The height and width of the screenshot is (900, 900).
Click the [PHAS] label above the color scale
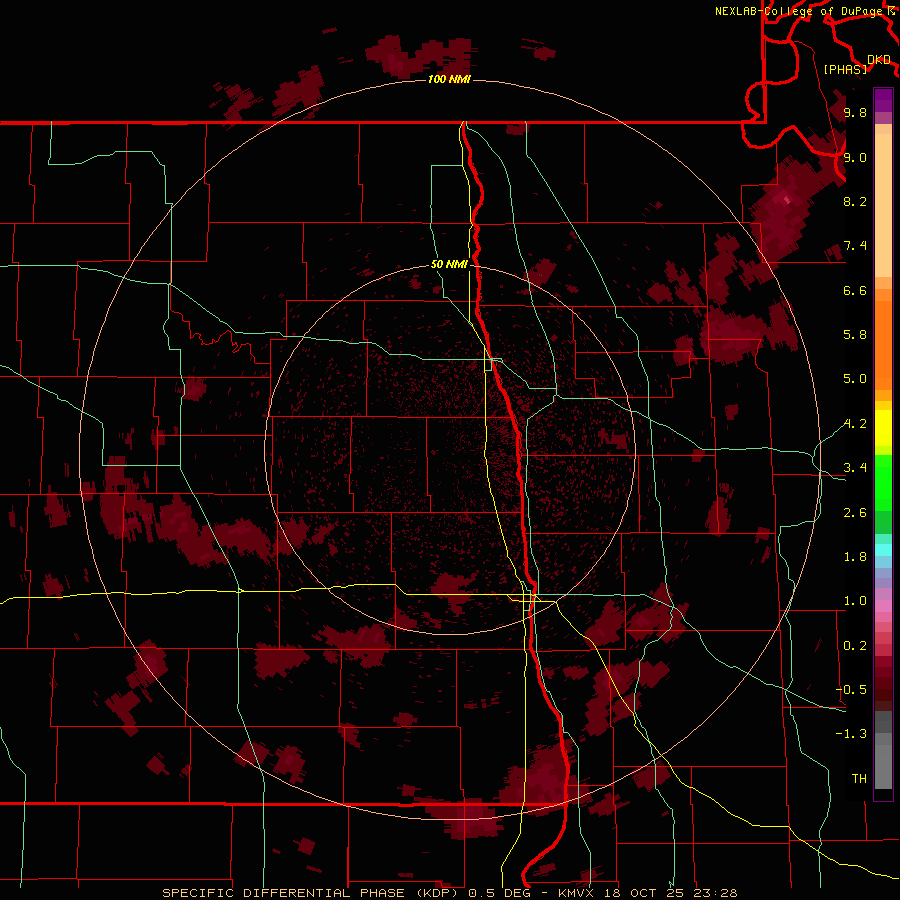(x=845, y=69)
